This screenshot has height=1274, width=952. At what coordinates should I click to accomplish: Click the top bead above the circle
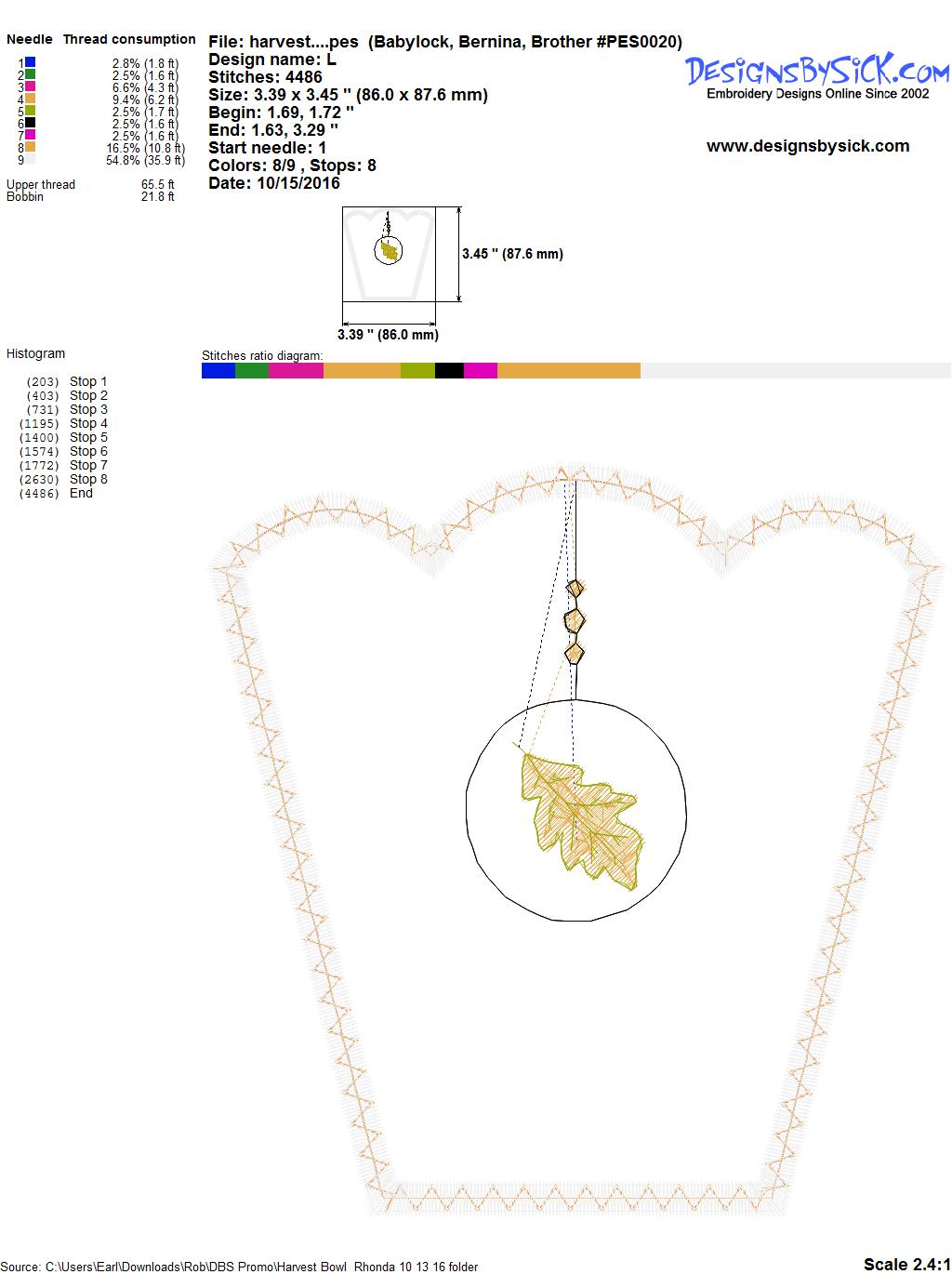click(575, 588)
